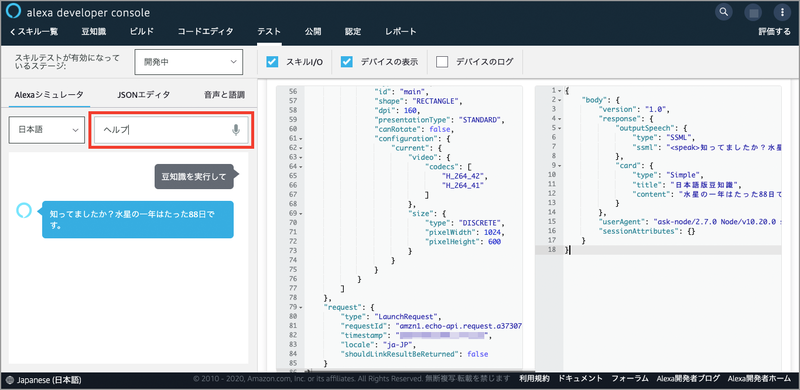Open search via magnifier icon
Screen dimensions: 800x390
(724, 12)
